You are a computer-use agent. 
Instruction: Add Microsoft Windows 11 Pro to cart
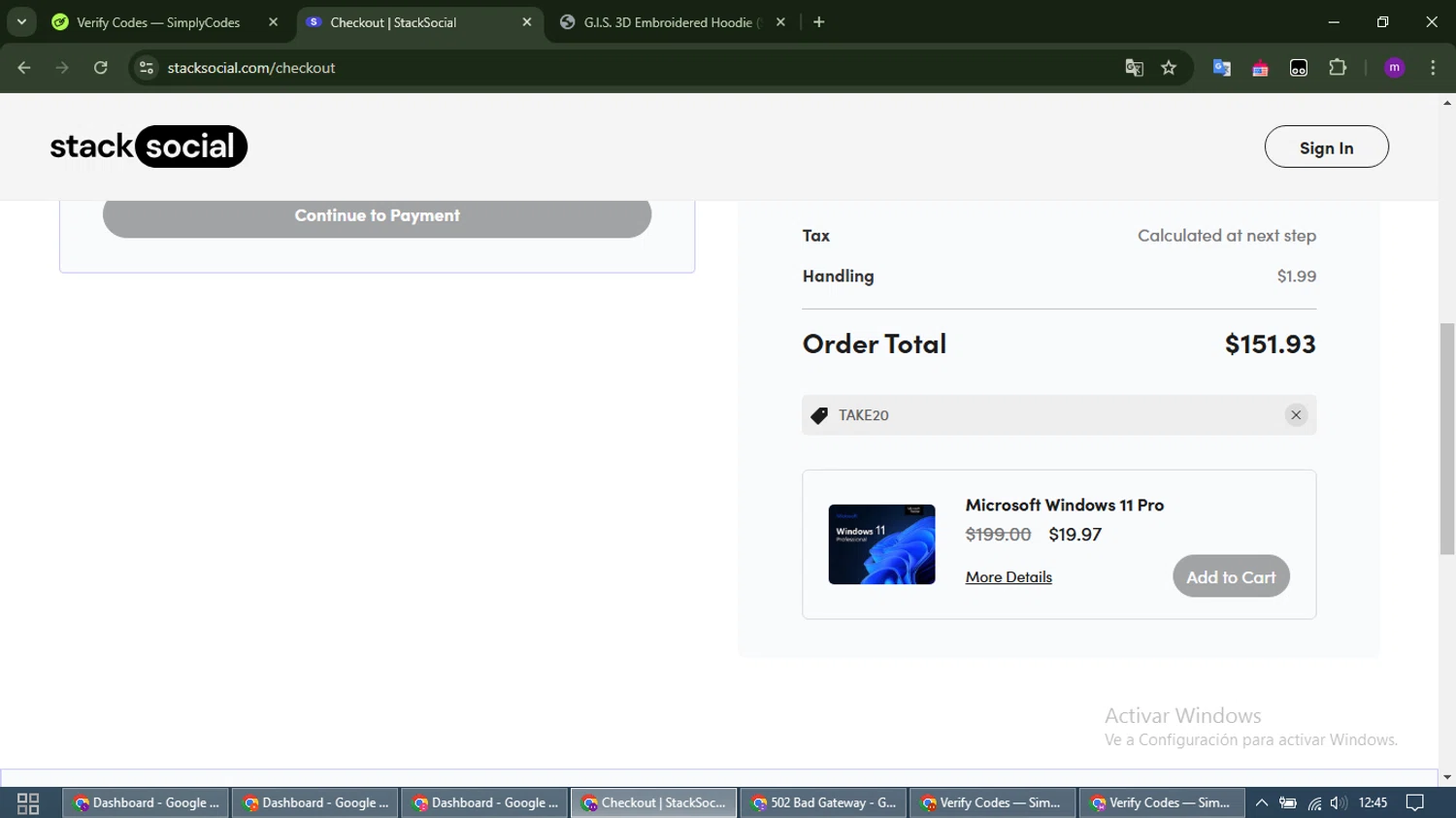click(x=1231, y=576)
